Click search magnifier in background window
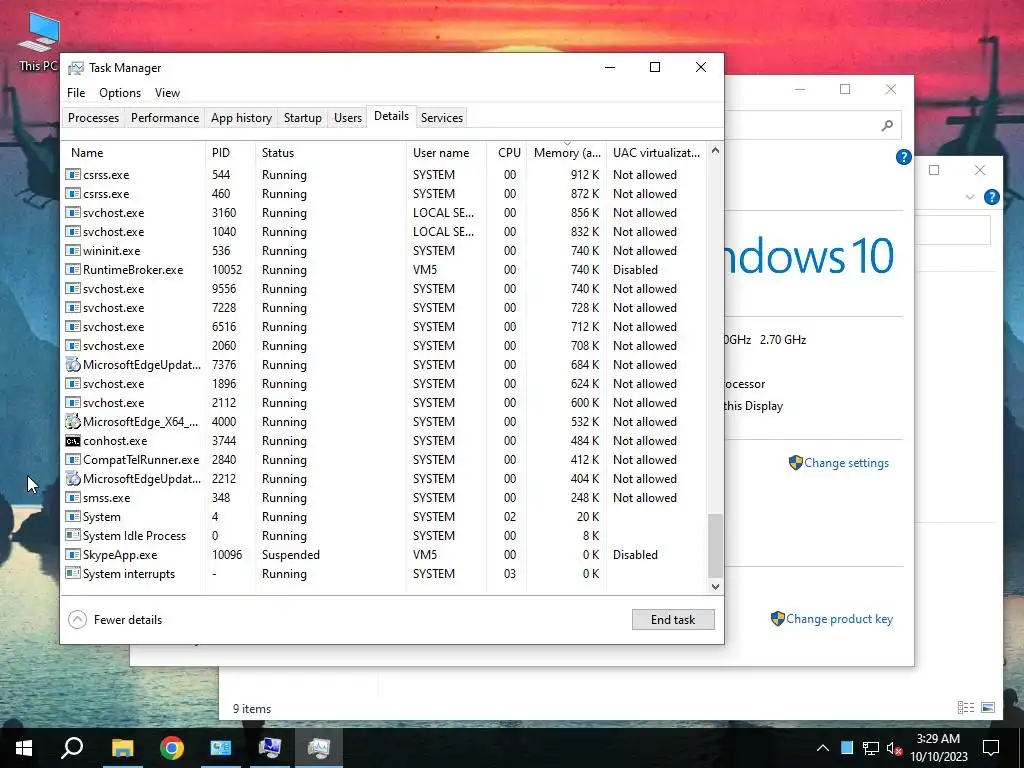This screenshot has width=1024, height=768. click(887, 125)
